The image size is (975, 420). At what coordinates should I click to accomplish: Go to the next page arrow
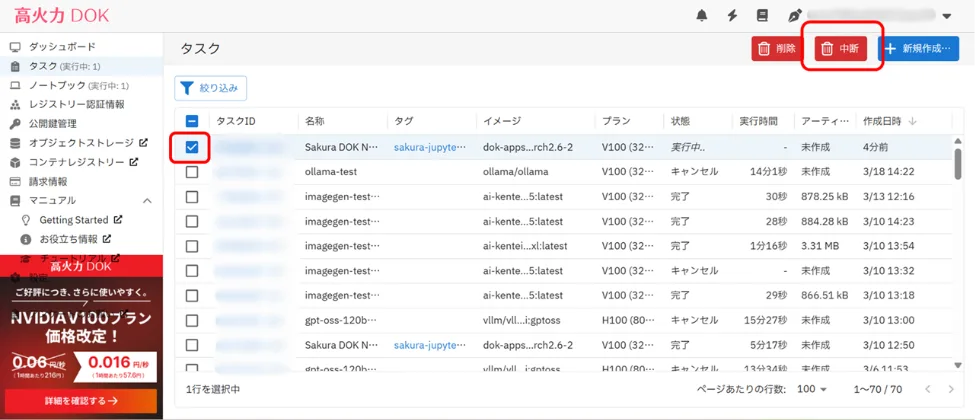(951, 390)
